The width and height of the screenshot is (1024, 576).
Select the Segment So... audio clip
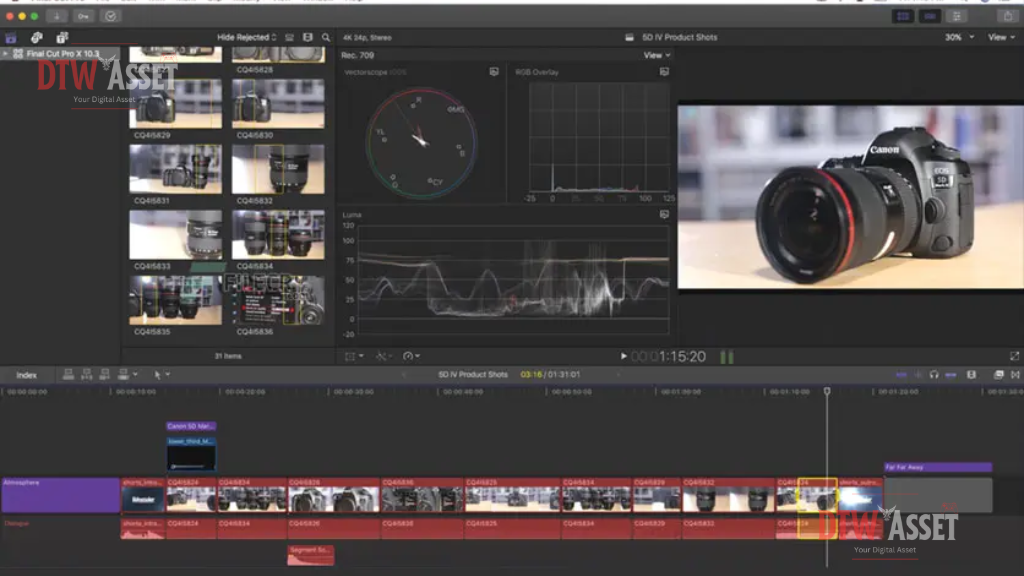point(310,554)
